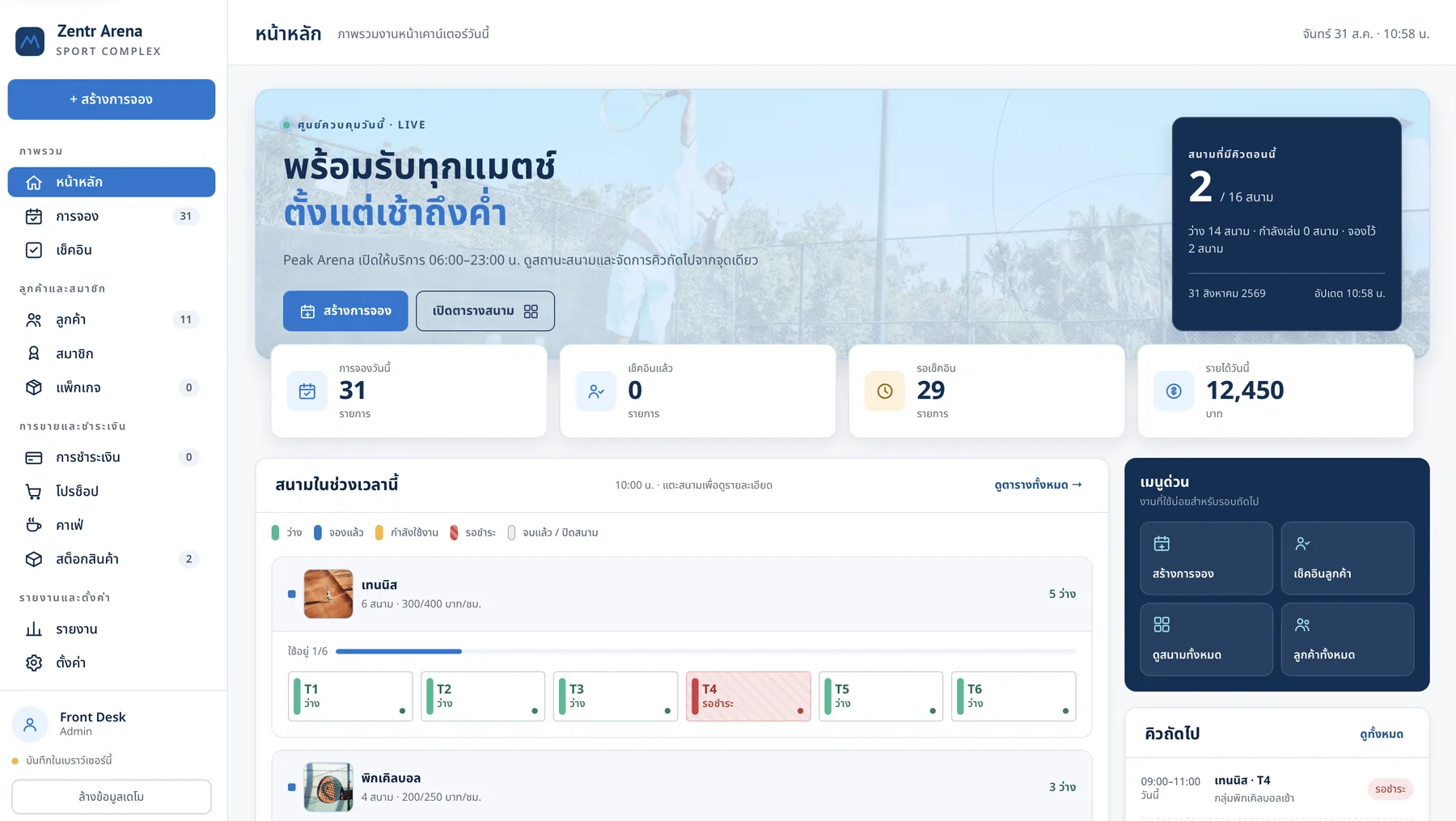
Task: Open the ดูตารางทั้งหมด link
Action: [1038, 485]
